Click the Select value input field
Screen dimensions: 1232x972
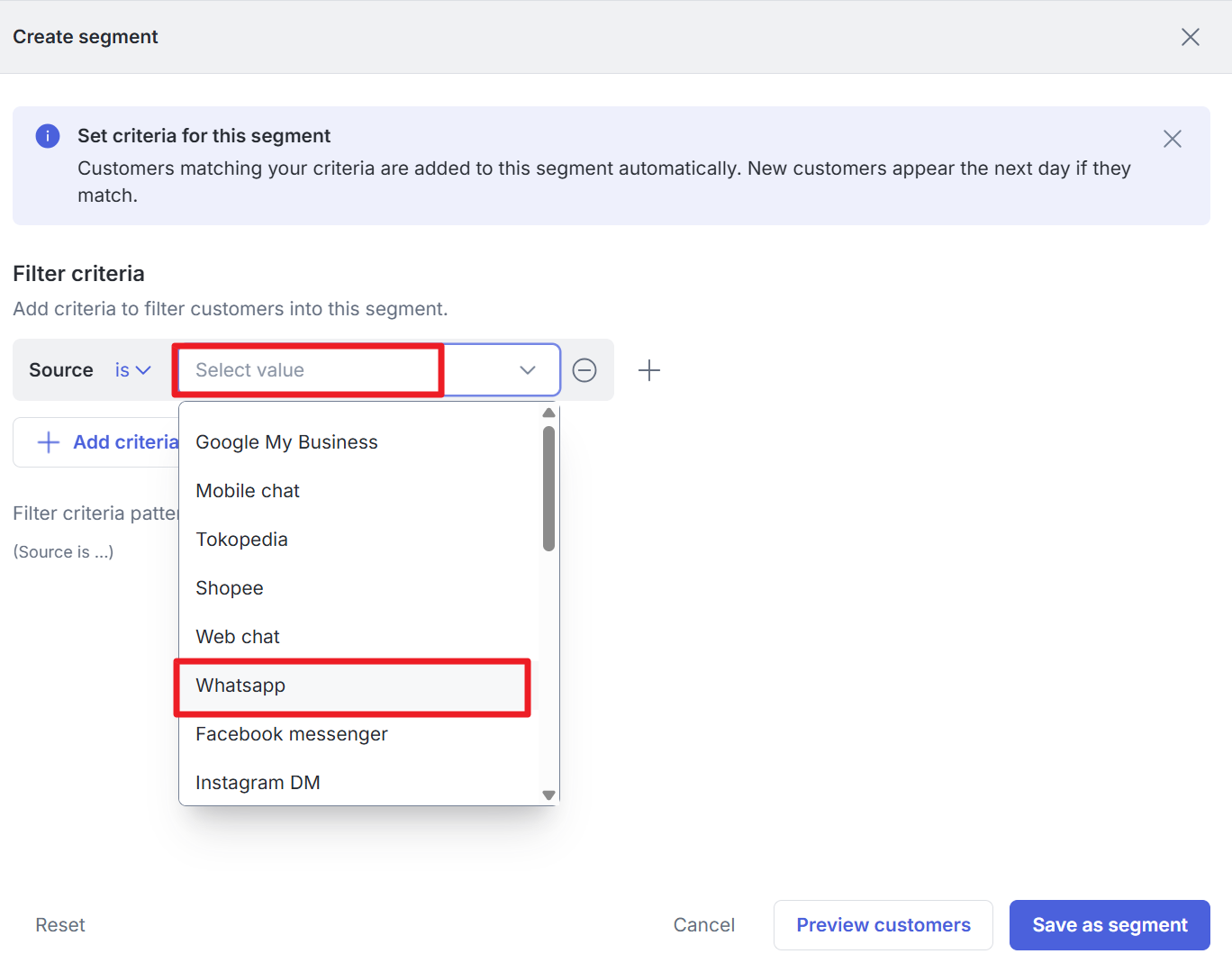[x=369, y=370]
